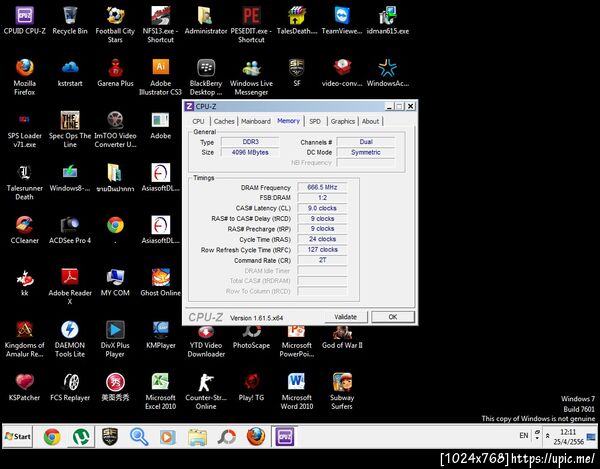Open Windows Explorer folder on taskbar

197,436
